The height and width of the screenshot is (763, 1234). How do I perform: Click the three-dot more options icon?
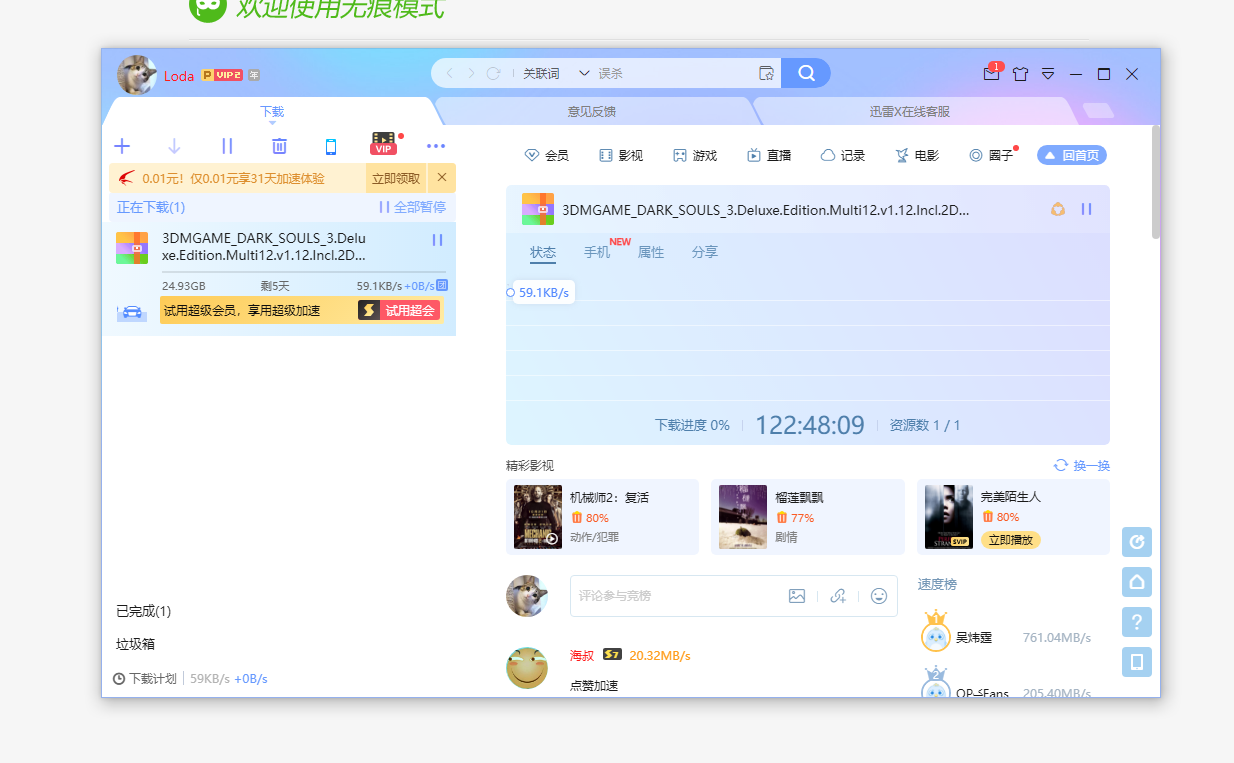tap(435, 145)
